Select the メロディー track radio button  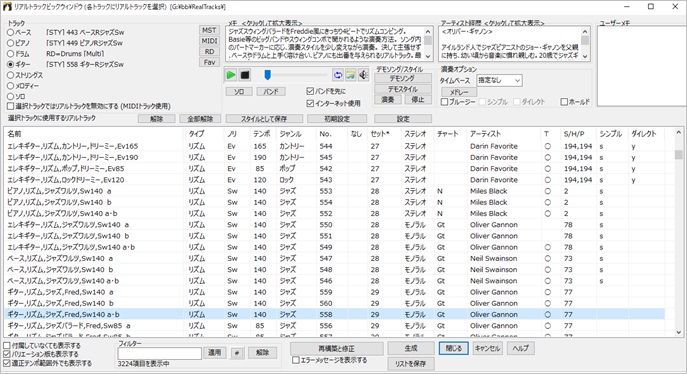[11, 86]
